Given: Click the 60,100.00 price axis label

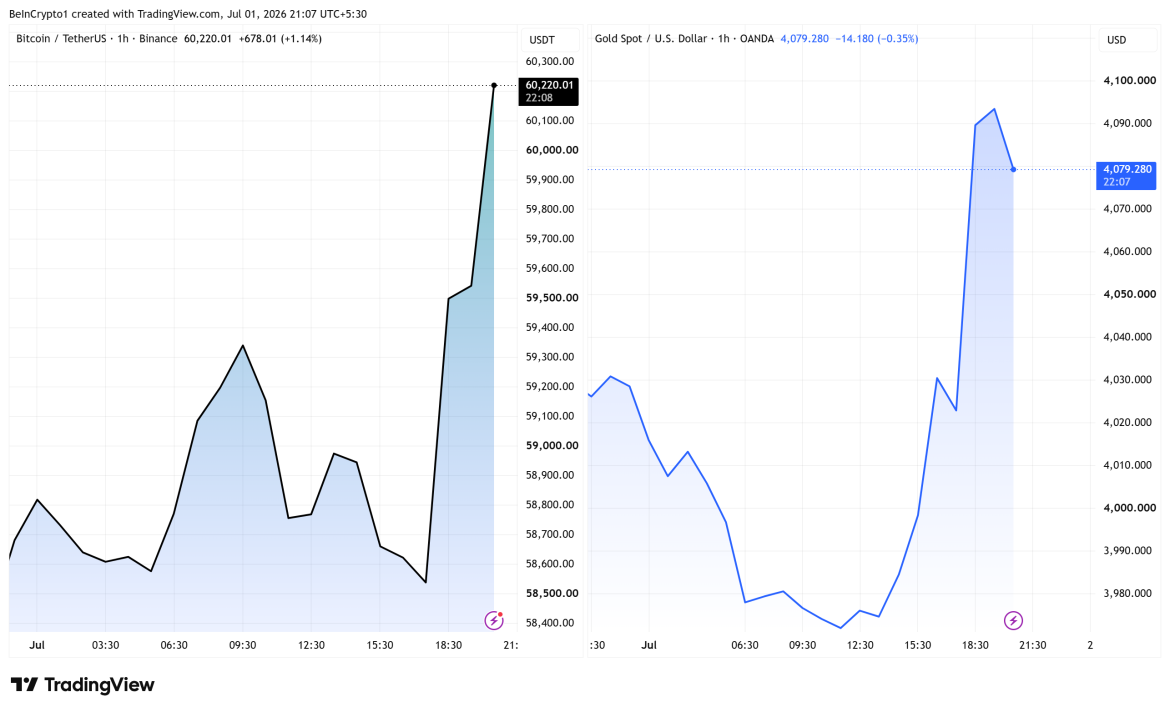Looking at the screenshot, I should 550,120.
